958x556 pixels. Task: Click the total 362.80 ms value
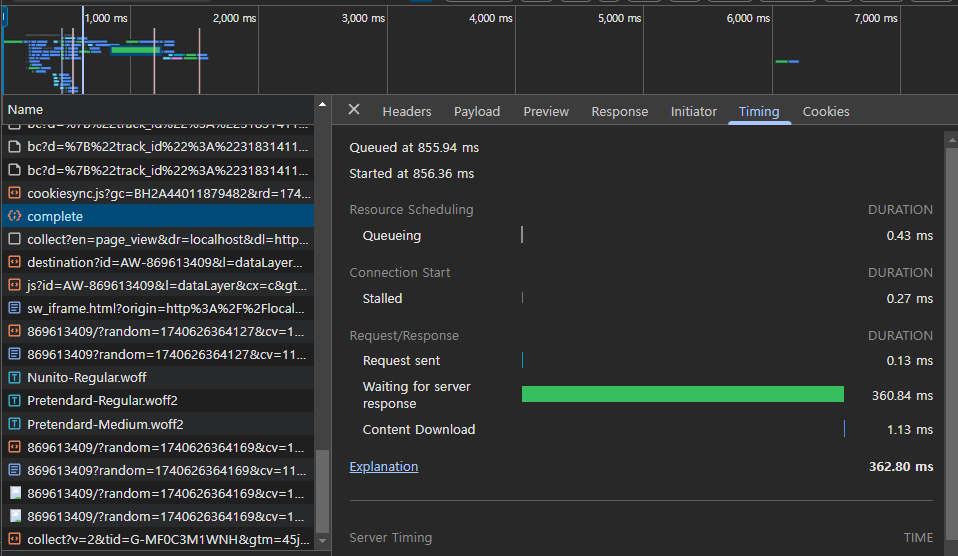901,467
